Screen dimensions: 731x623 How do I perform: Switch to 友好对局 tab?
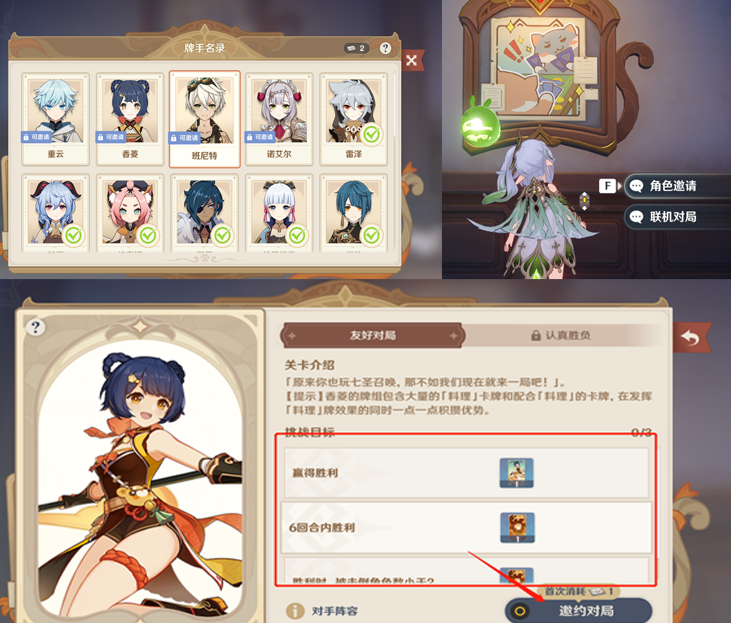pyautogui.click(x=372, y=335)
